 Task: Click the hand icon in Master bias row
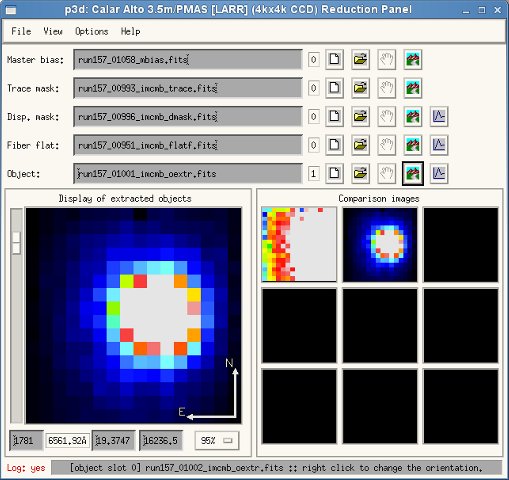pos(387,60)
